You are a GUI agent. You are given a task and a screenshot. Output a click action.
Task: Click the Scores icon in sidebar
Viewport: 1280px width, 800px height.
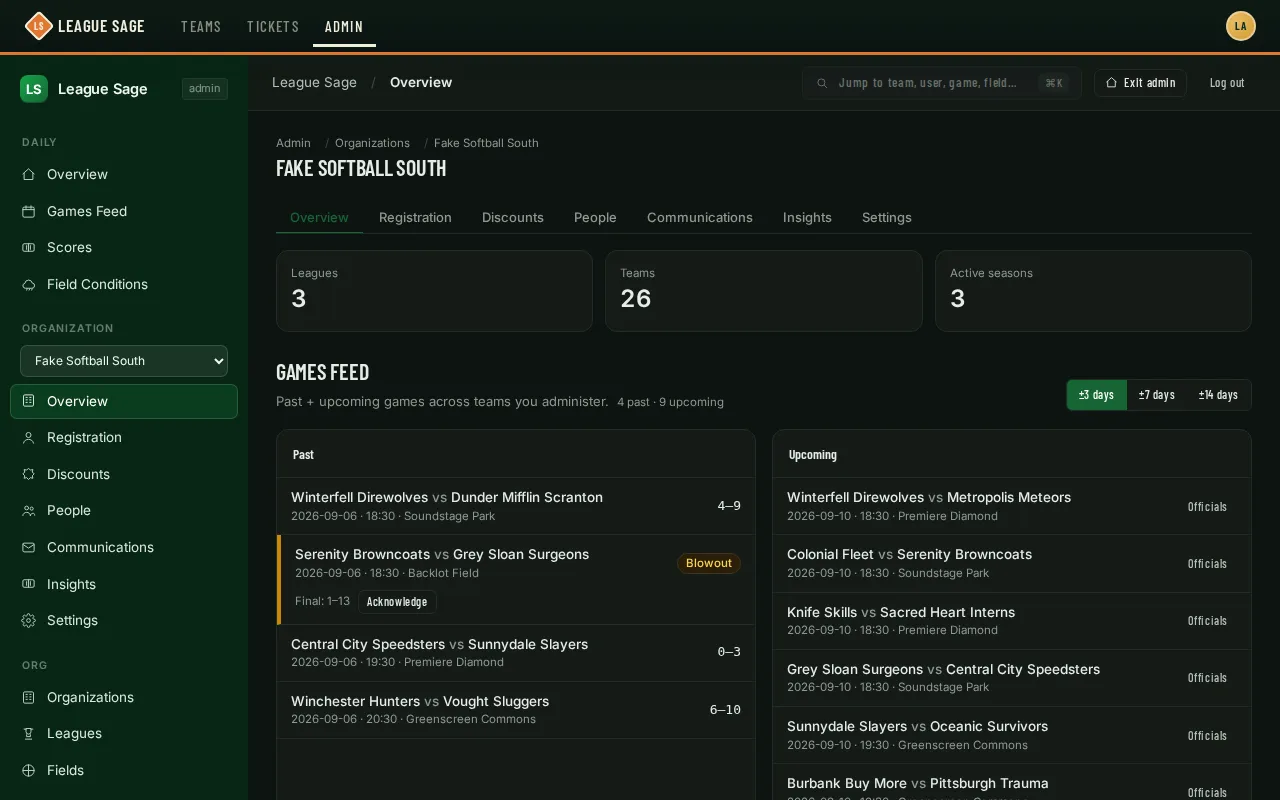(29, 248)
